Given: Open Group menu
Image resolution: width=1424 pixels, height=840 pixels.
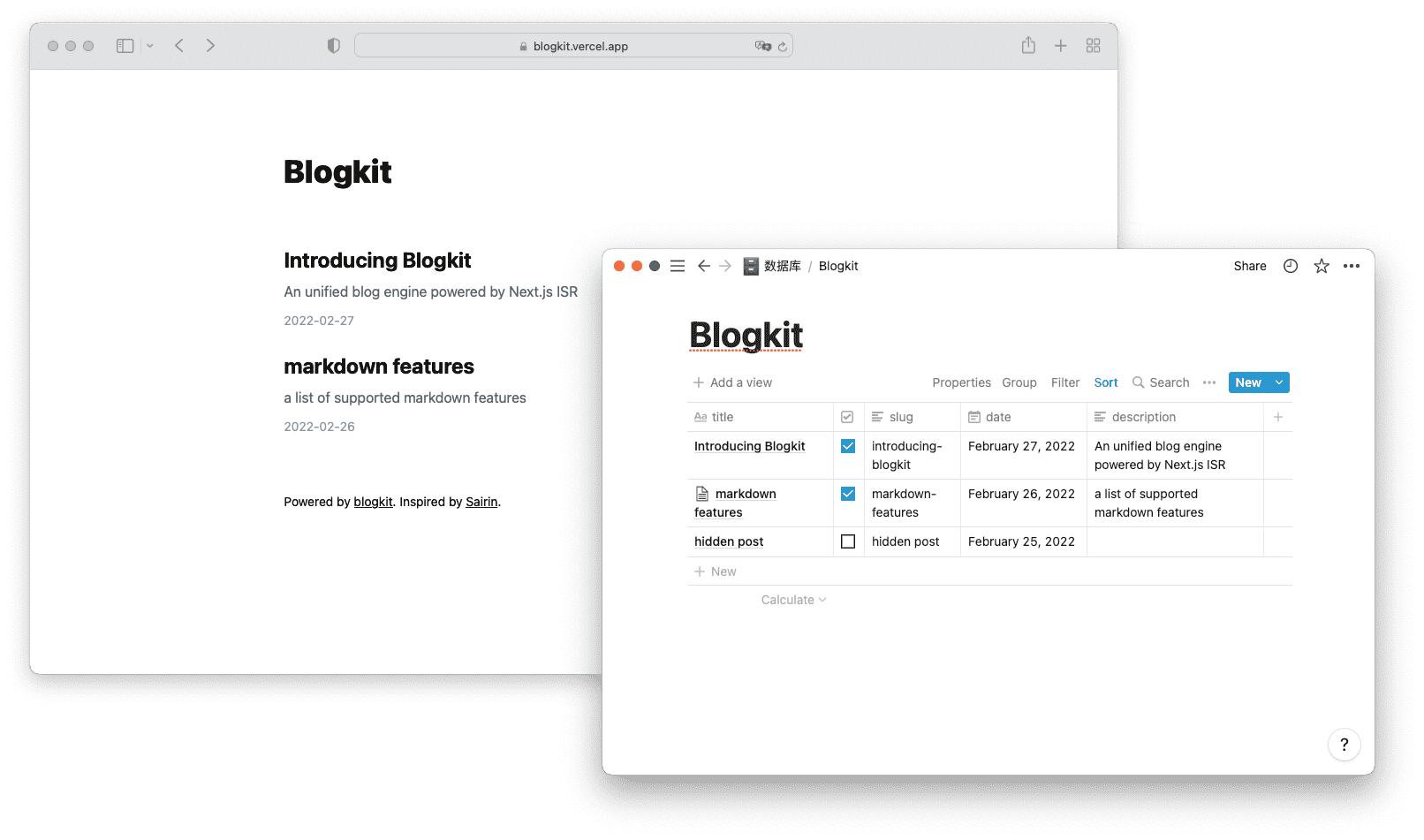Looking at the screenshot, I should tap(1019, 382).
